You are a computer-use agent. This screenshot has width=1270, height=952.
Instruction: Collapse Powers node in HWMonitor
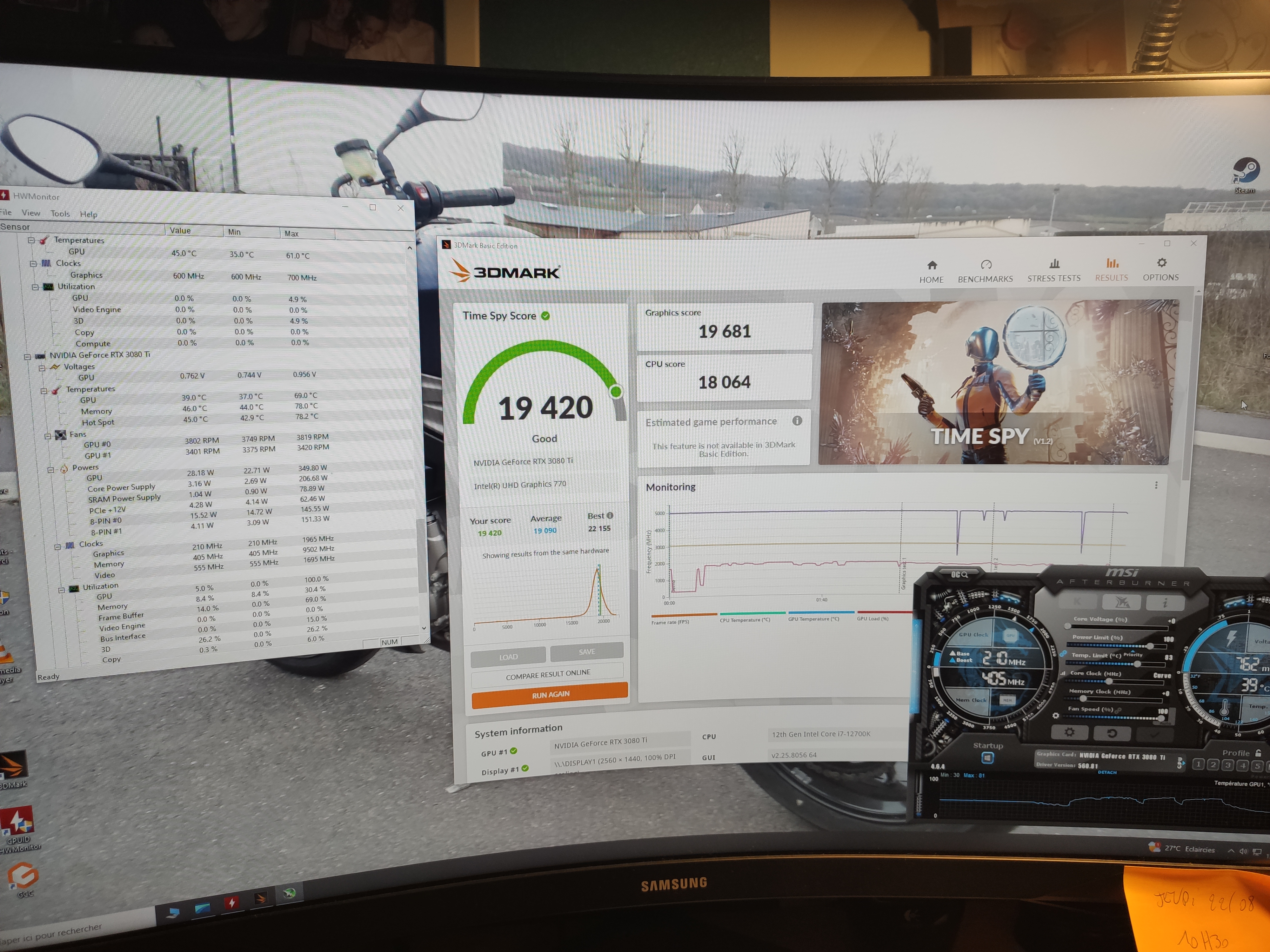tap(50, 469)
